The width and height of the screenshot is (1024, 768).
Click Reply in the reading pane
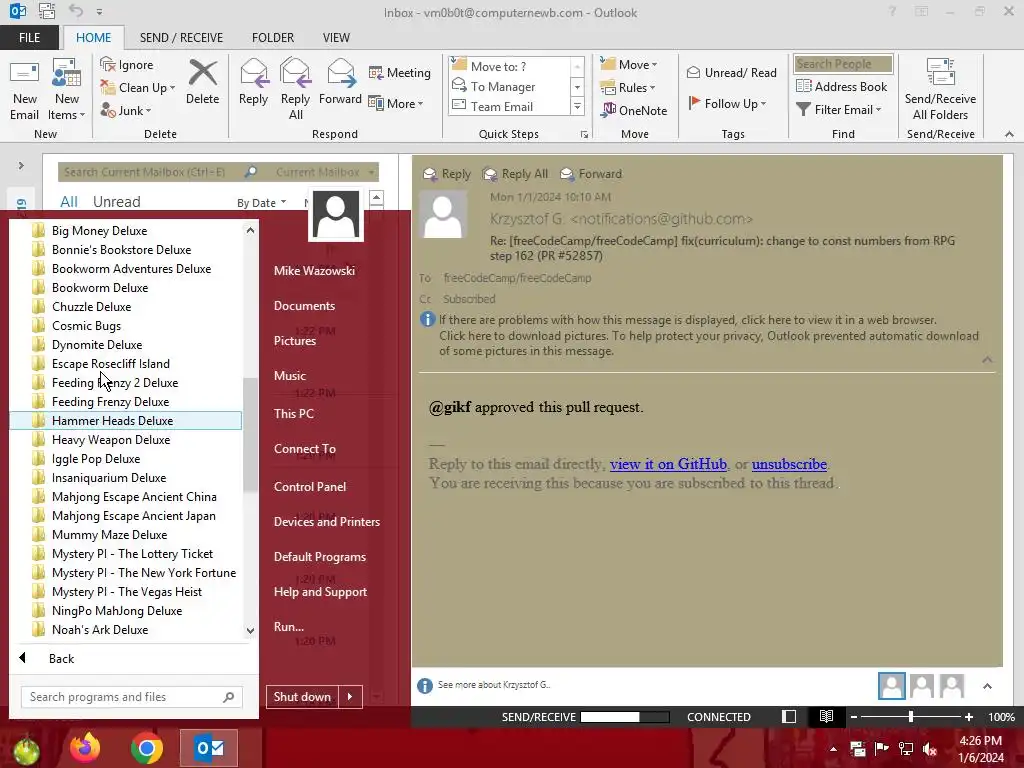[447, 174]
